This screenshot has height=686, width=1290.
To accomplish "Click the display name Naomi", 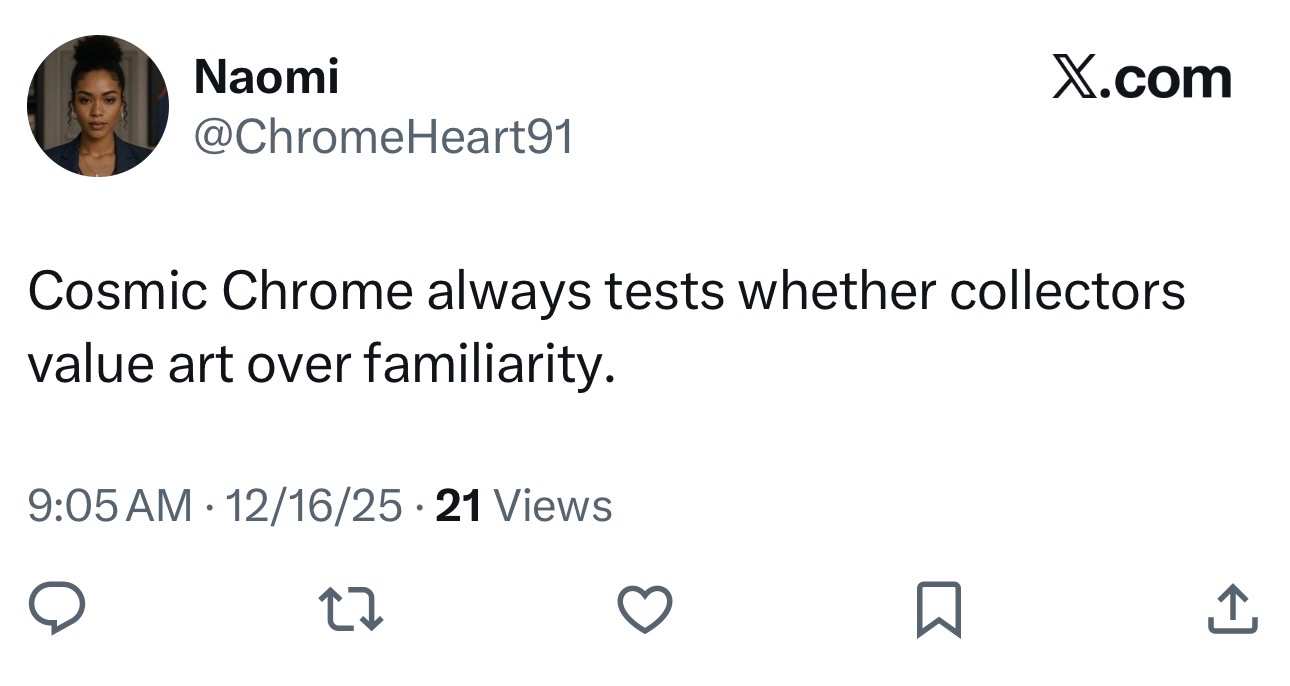I will click(x=266, y=77).
